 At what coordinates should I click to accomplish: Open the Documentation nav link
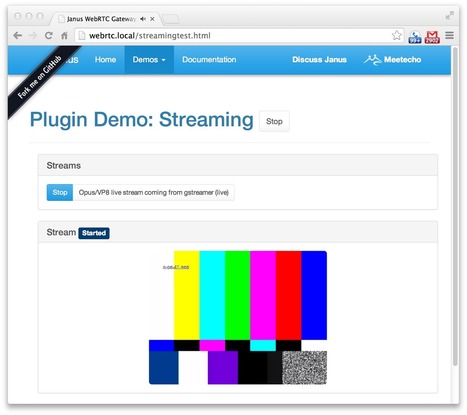coord(209,60)
